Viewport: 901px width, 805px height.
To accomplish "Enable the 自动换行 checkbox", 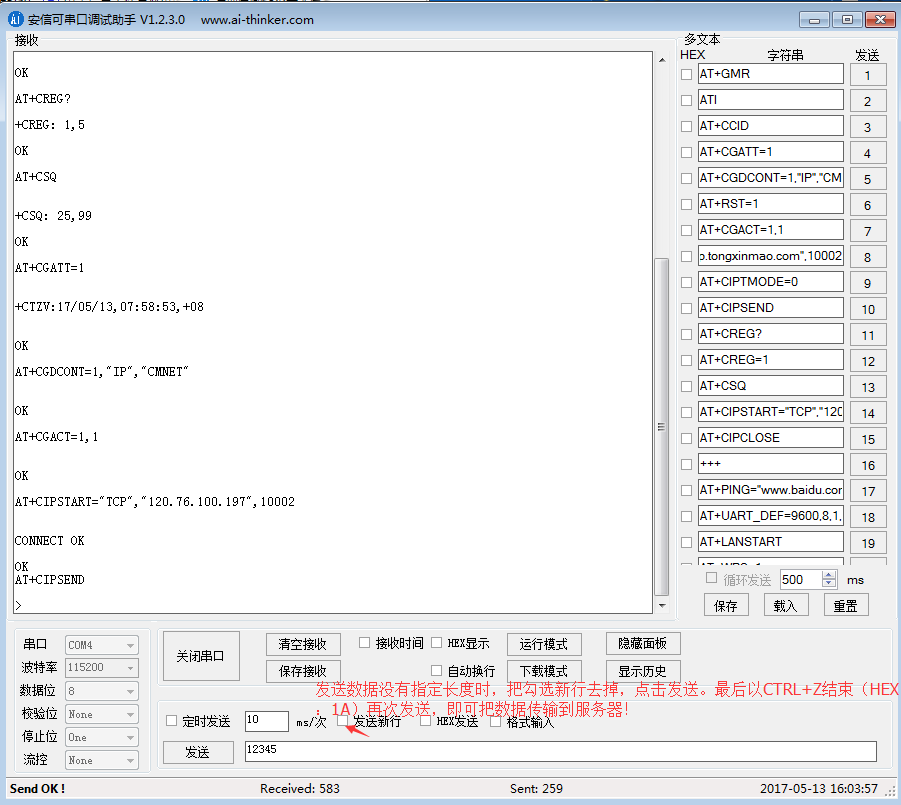I will click(437, 671).
